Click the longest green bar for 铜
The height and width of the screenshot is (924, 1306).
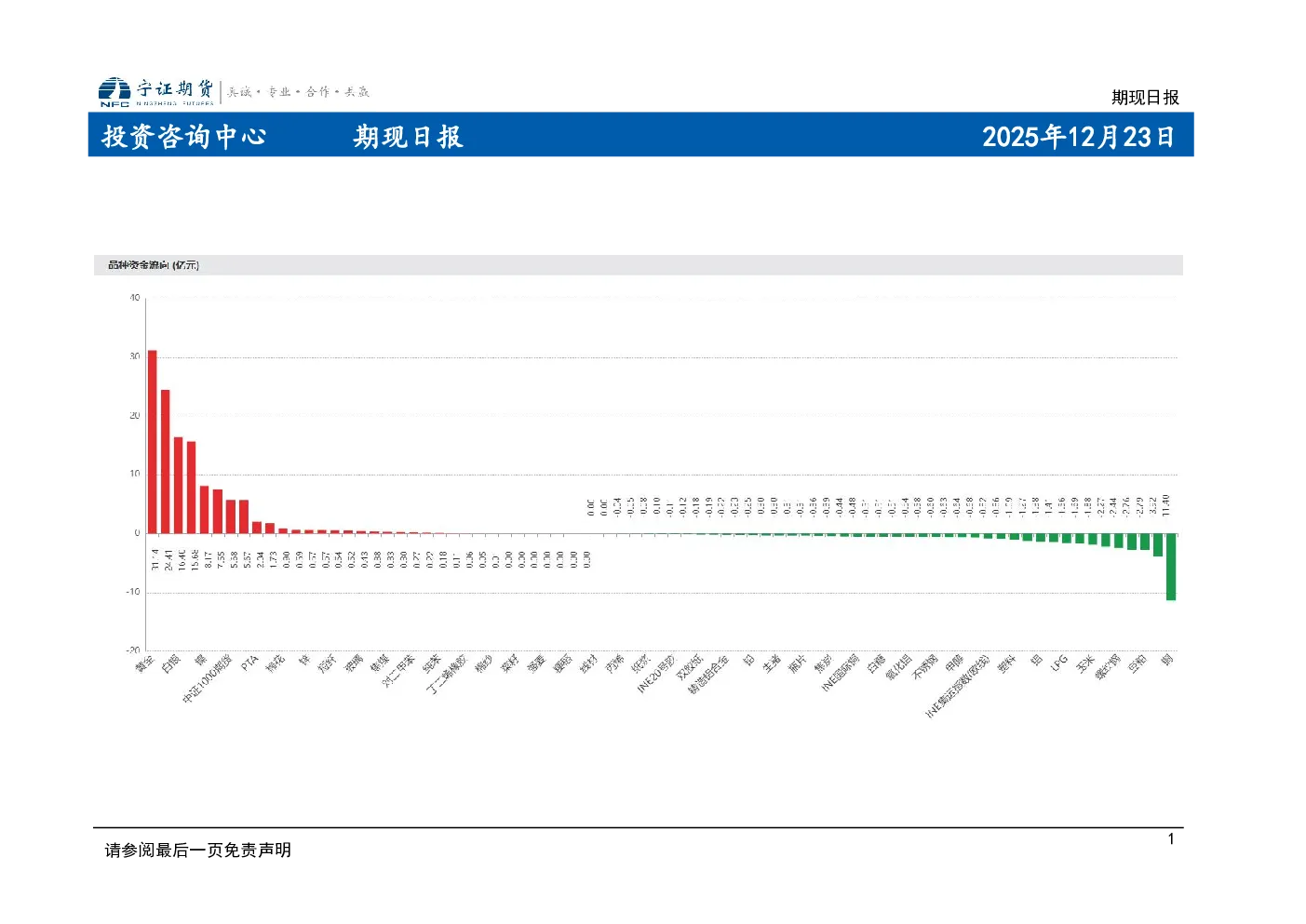coord(1171,567)
